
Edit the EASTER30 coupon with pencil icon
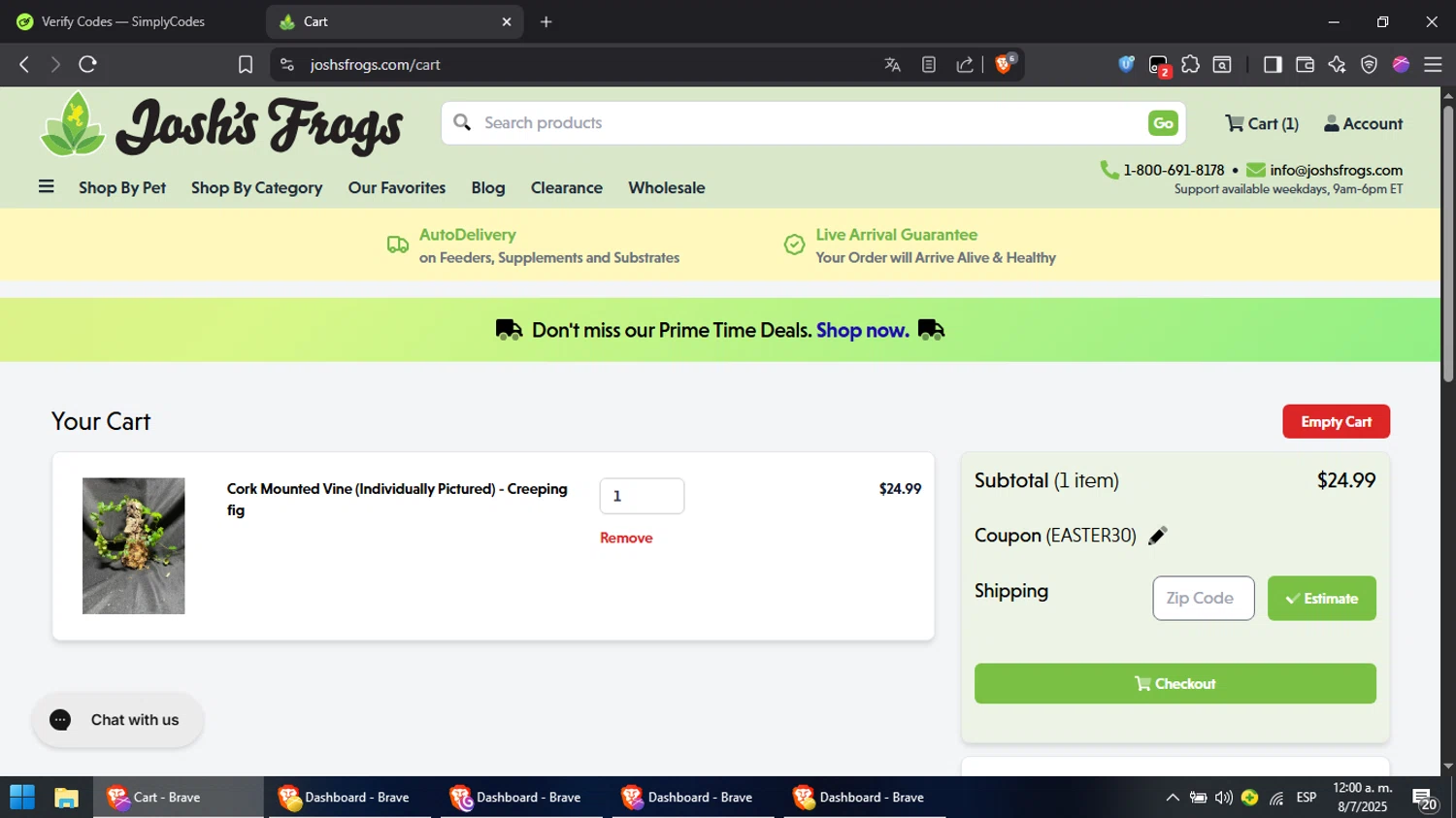(1157, 536)
